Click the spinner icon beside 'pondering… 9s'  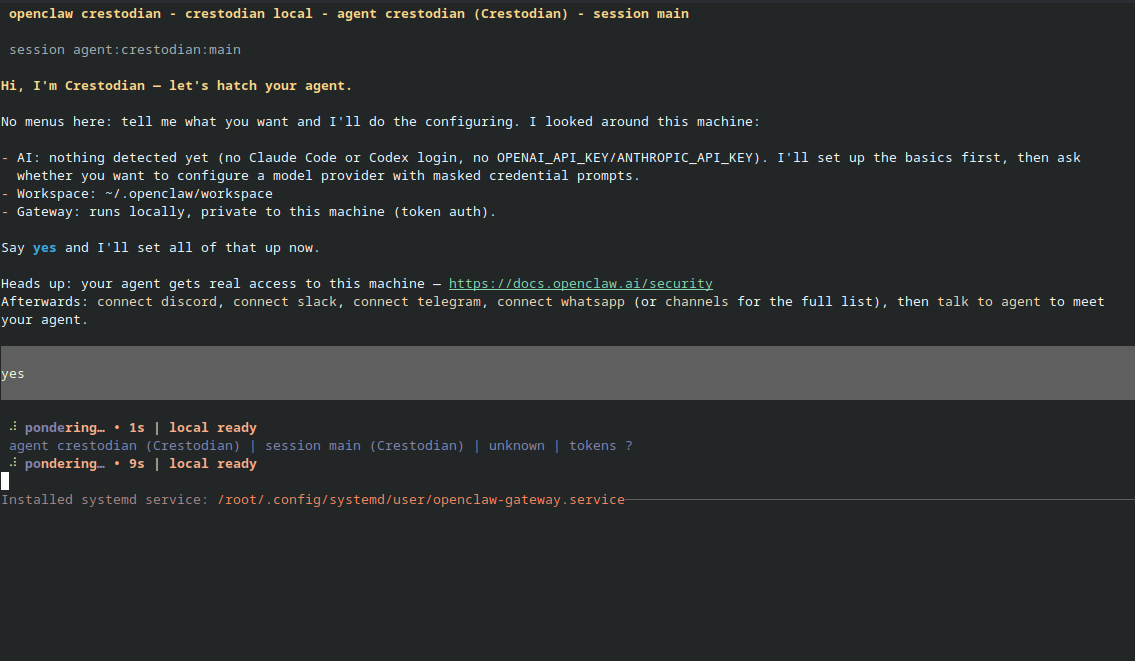[13, 463]
